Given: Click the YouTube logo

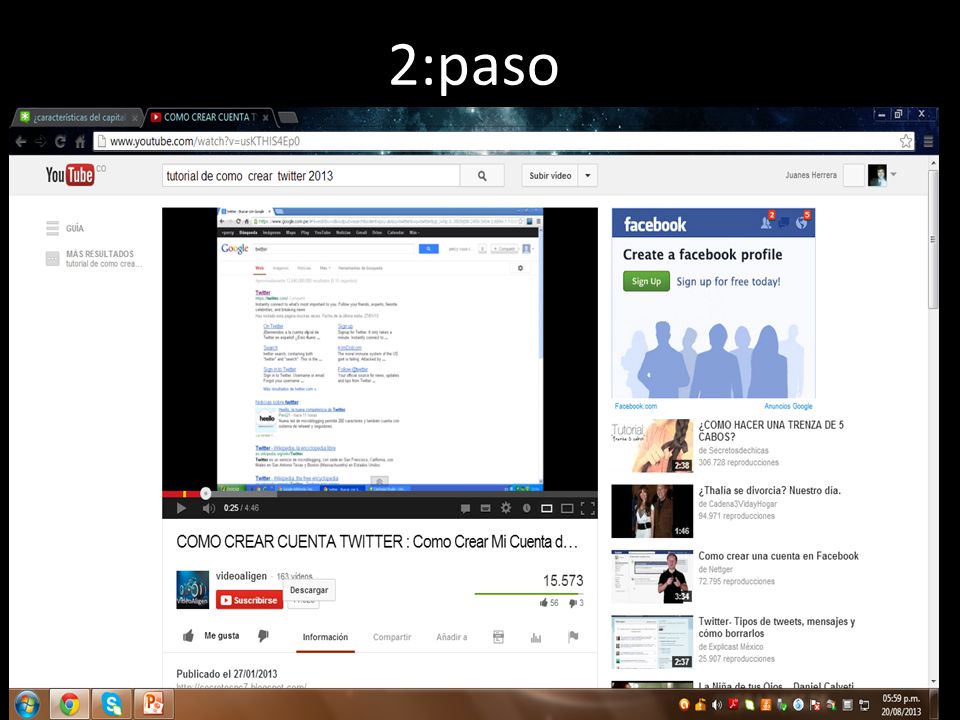Looking at the screenshot, I should tap(70, 175).
